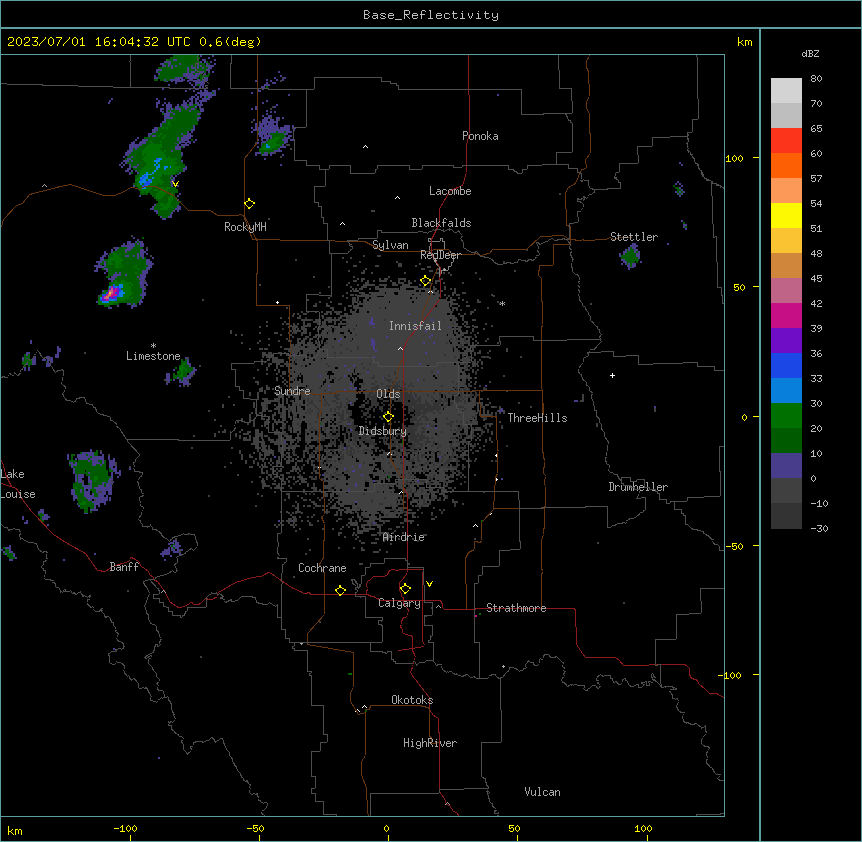Pick the magenta 42-39 dBZ legend color

786,315
